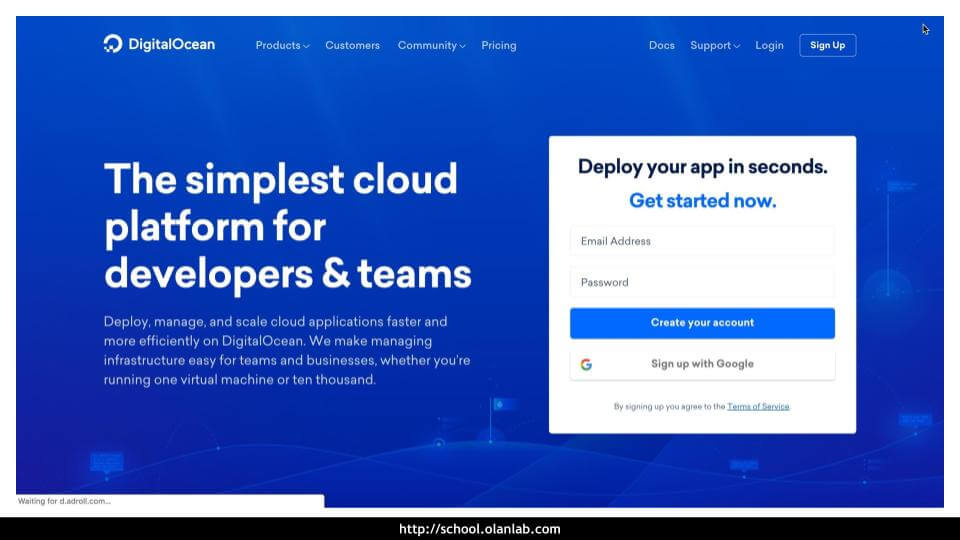Click the Login link

[769, 45]
